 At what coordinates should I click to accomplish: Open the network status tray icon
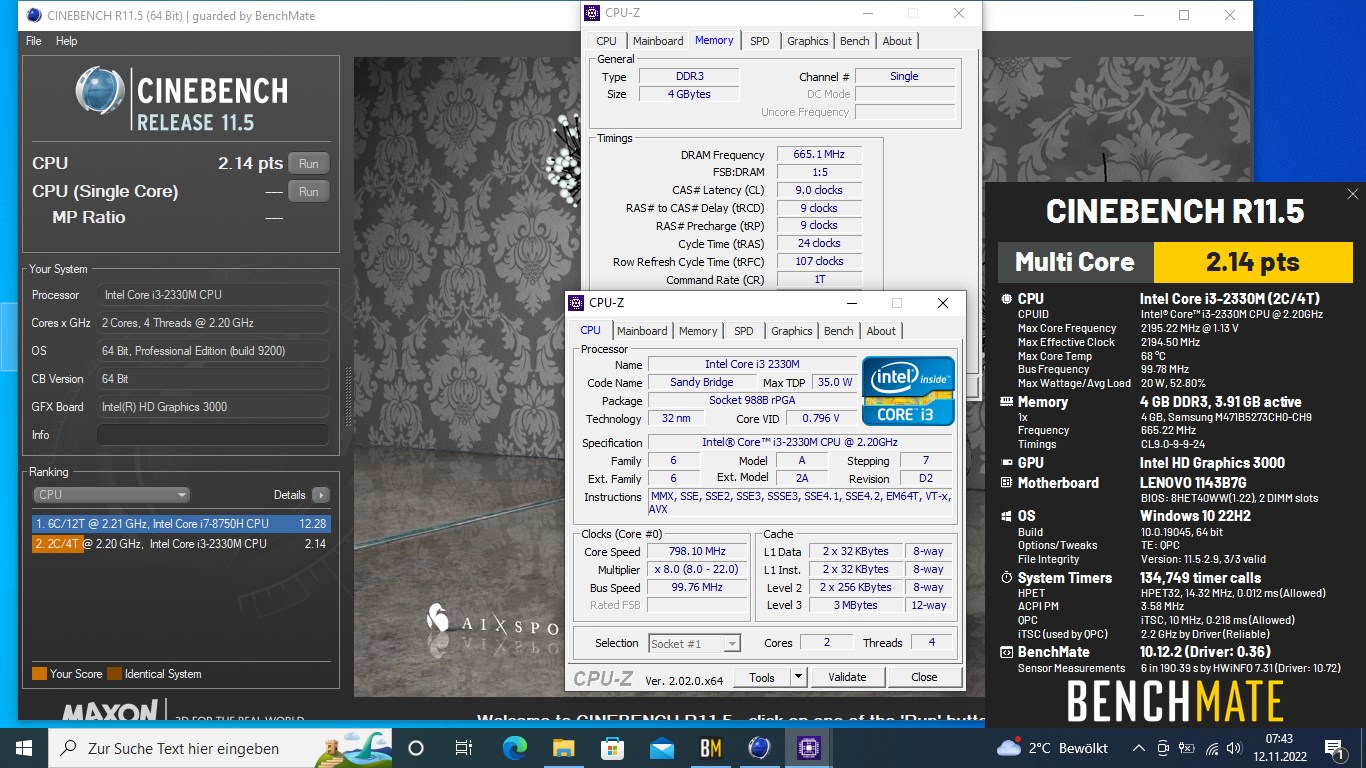tap(1212, 748)
